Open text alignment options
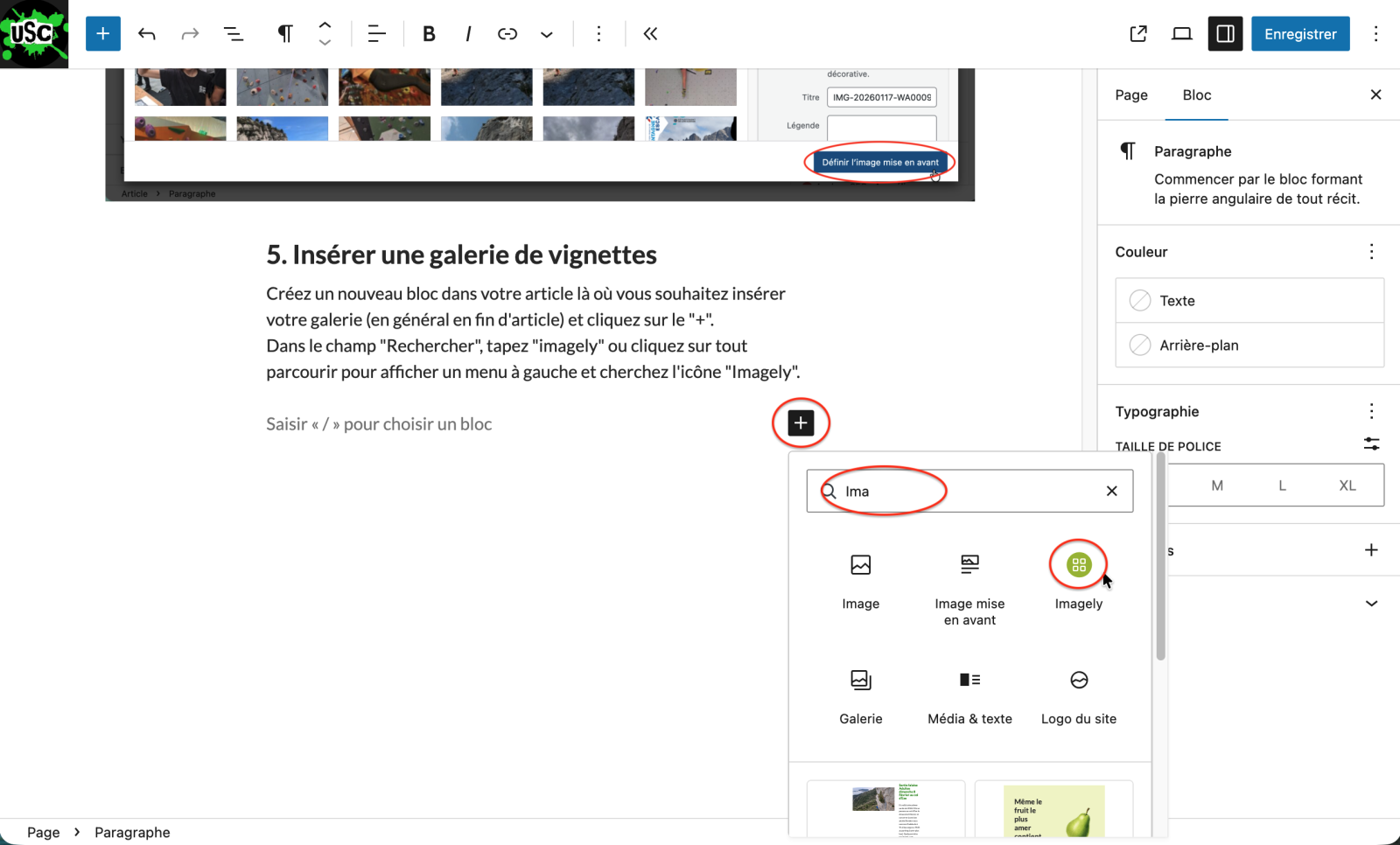This screenshot has height=845, width=1400. pyautogui.click(x=376, y=34)
